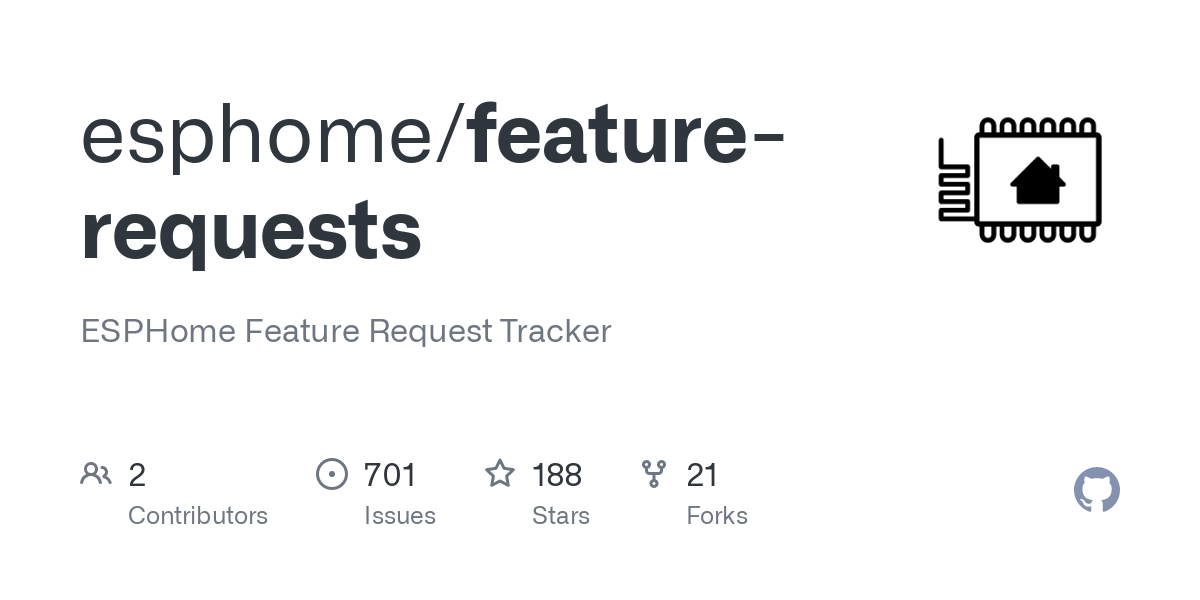This screenshot has height=600, width=1200.
Task: Open the Issues label
Action: tap(400, 516)
